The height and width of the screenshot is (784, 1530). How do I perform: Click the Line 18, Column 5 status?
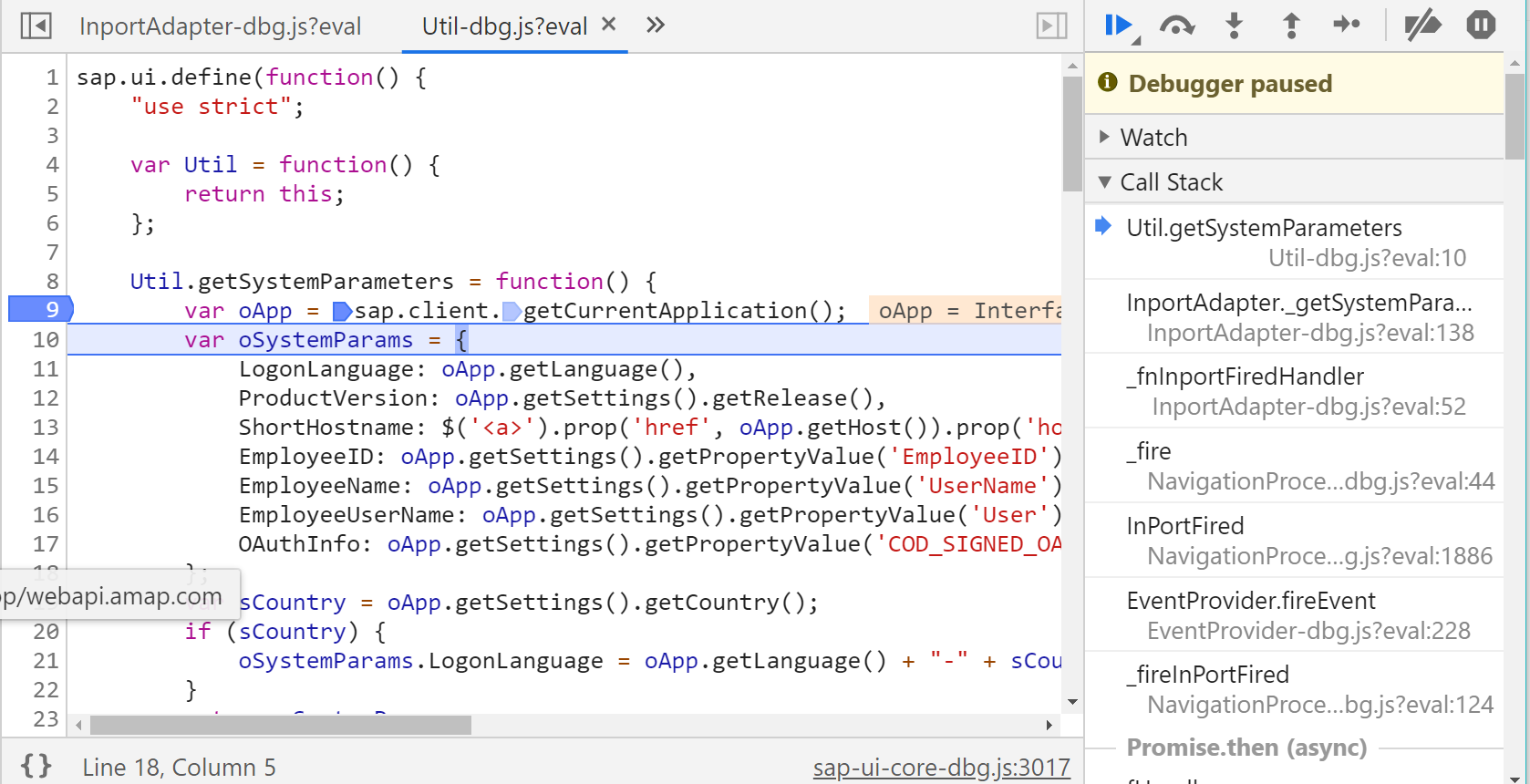click(179, 768)
